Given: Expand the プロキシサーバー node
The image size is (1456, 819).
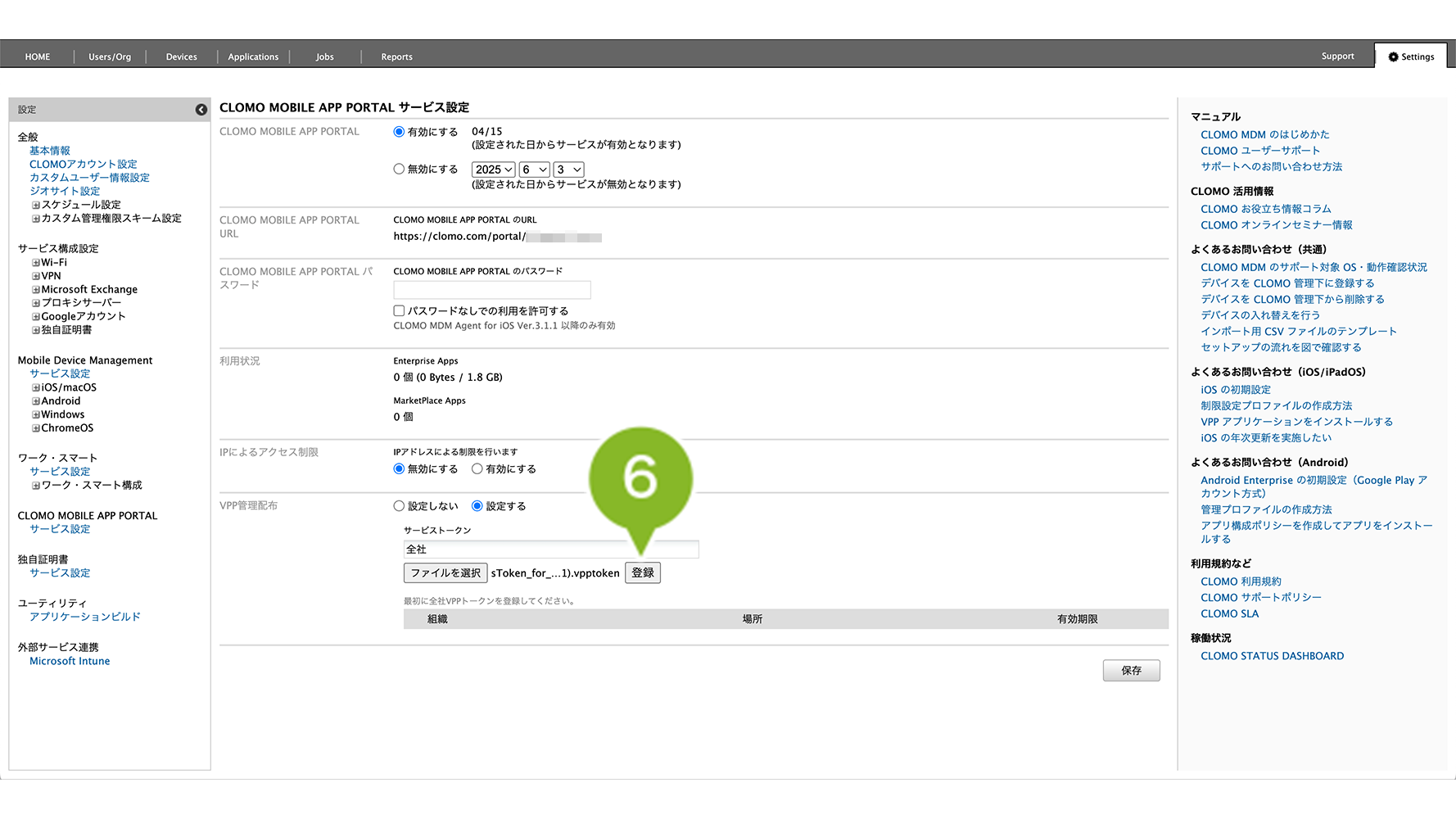Looking at the screenshot, I should point(36,303).
